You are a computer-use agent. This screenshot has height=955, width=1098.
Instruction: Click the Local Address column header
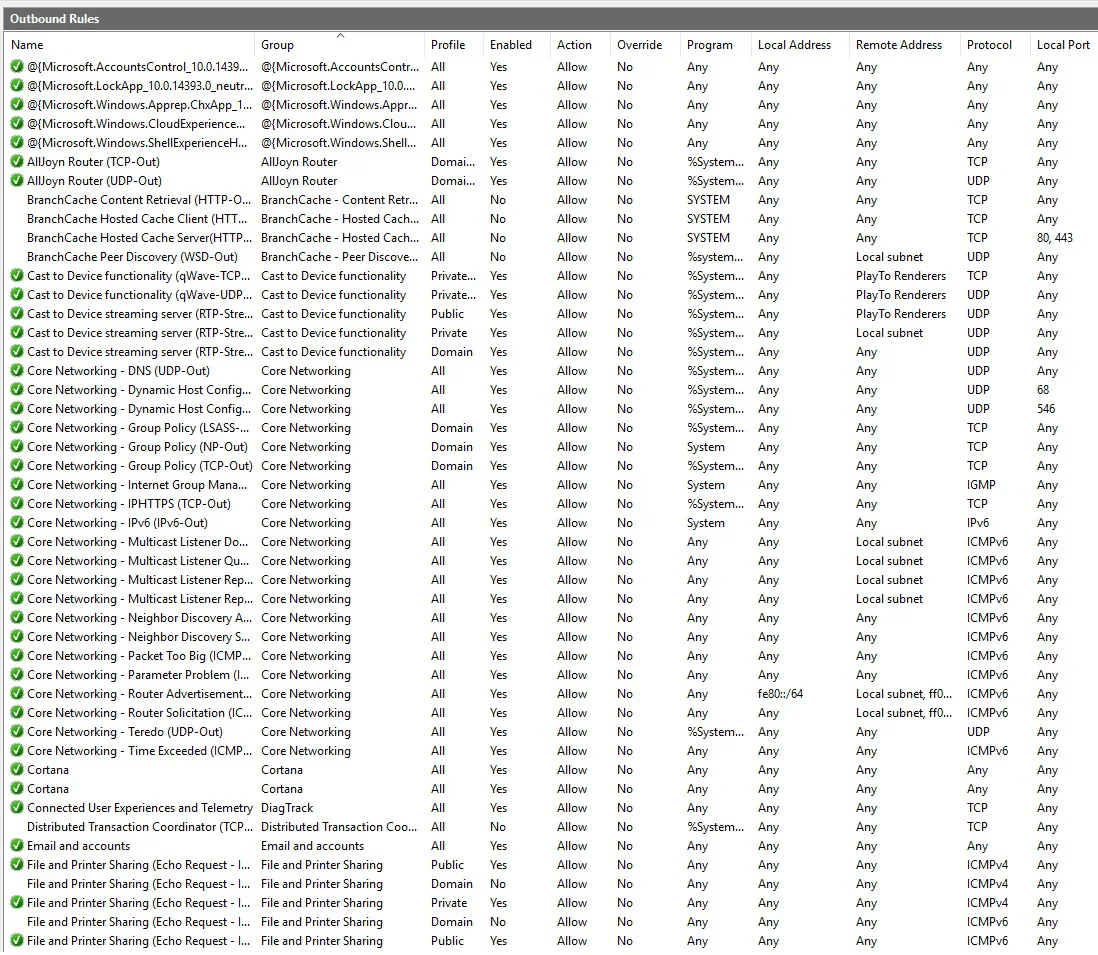[800, 45]
